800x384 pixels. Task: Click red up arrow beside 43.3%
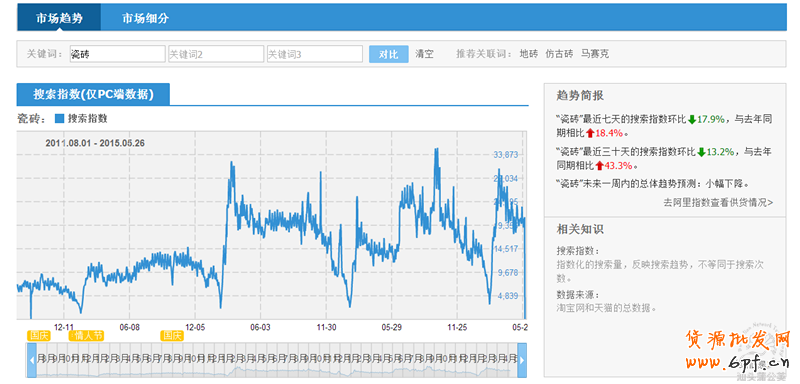(x=599, y=166)
